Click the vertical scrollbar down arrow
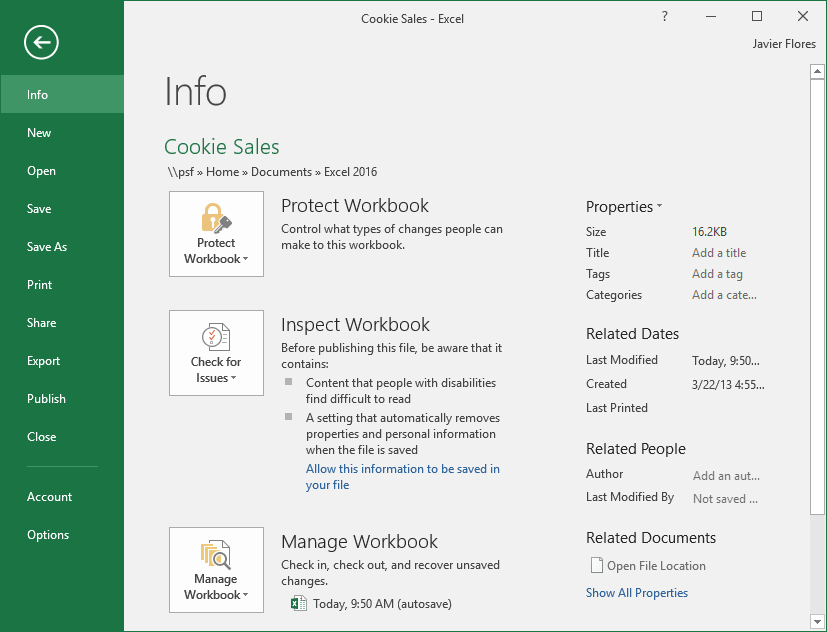 (x=818, y=620)
